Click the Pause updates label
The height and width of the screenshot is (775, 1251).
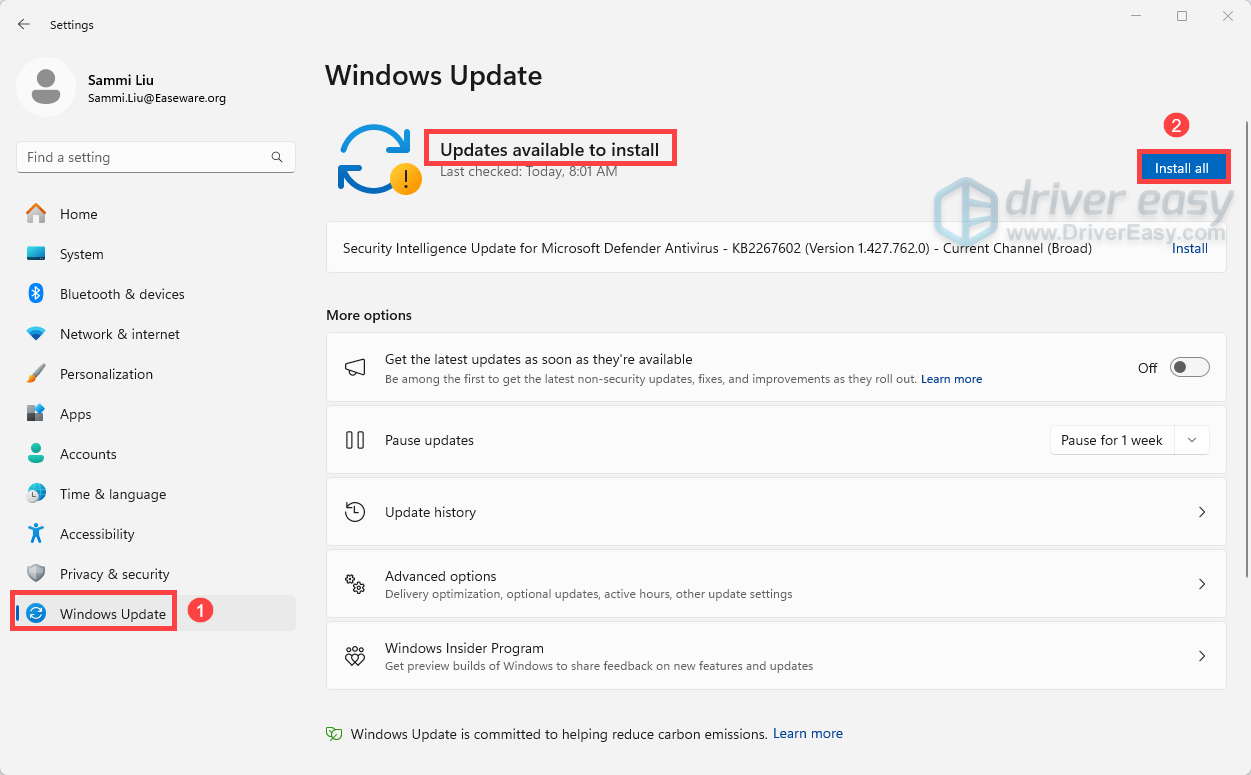point(429,440)
